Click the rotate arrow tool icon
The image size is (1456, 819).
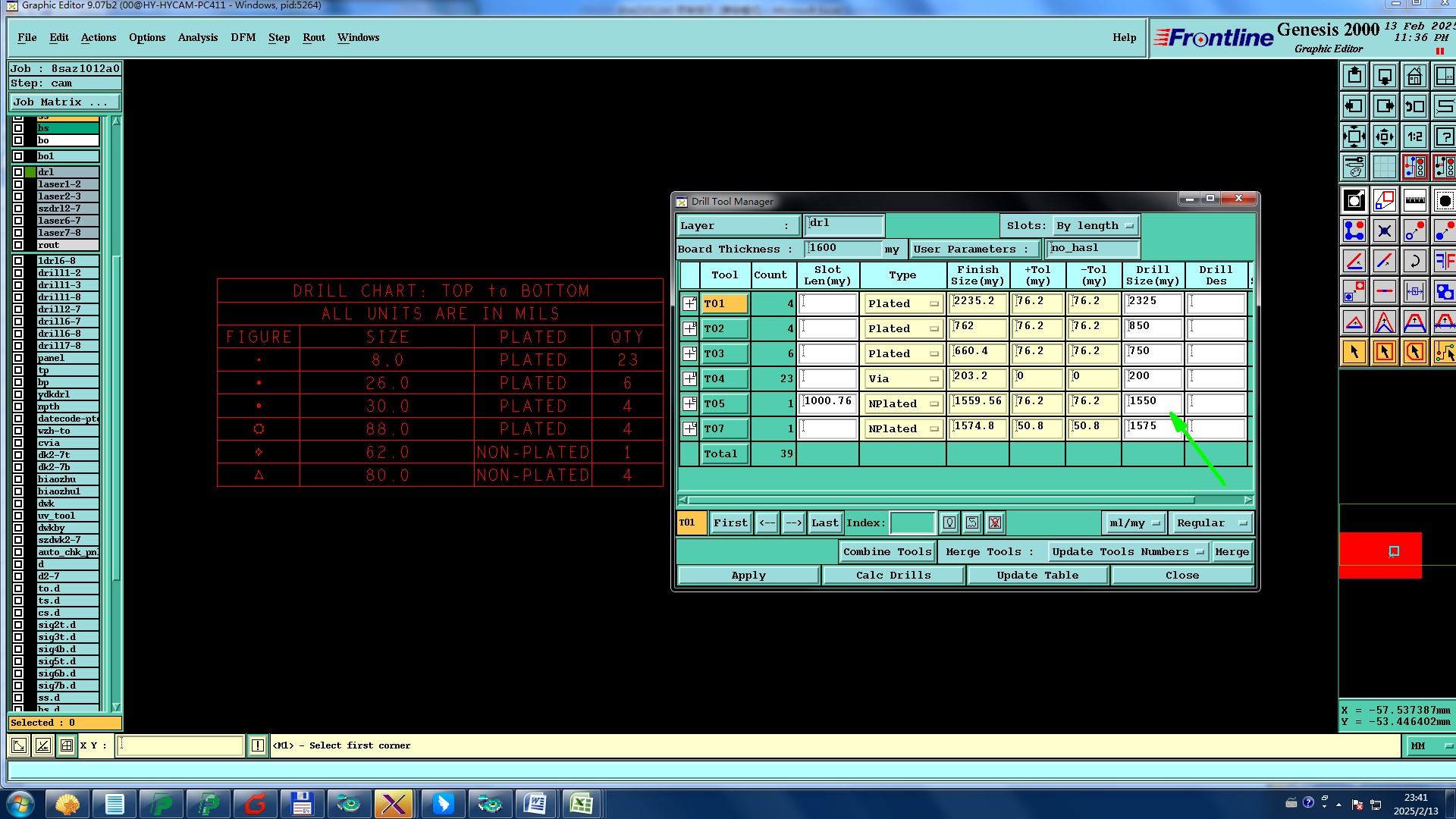pos(1414,262)
